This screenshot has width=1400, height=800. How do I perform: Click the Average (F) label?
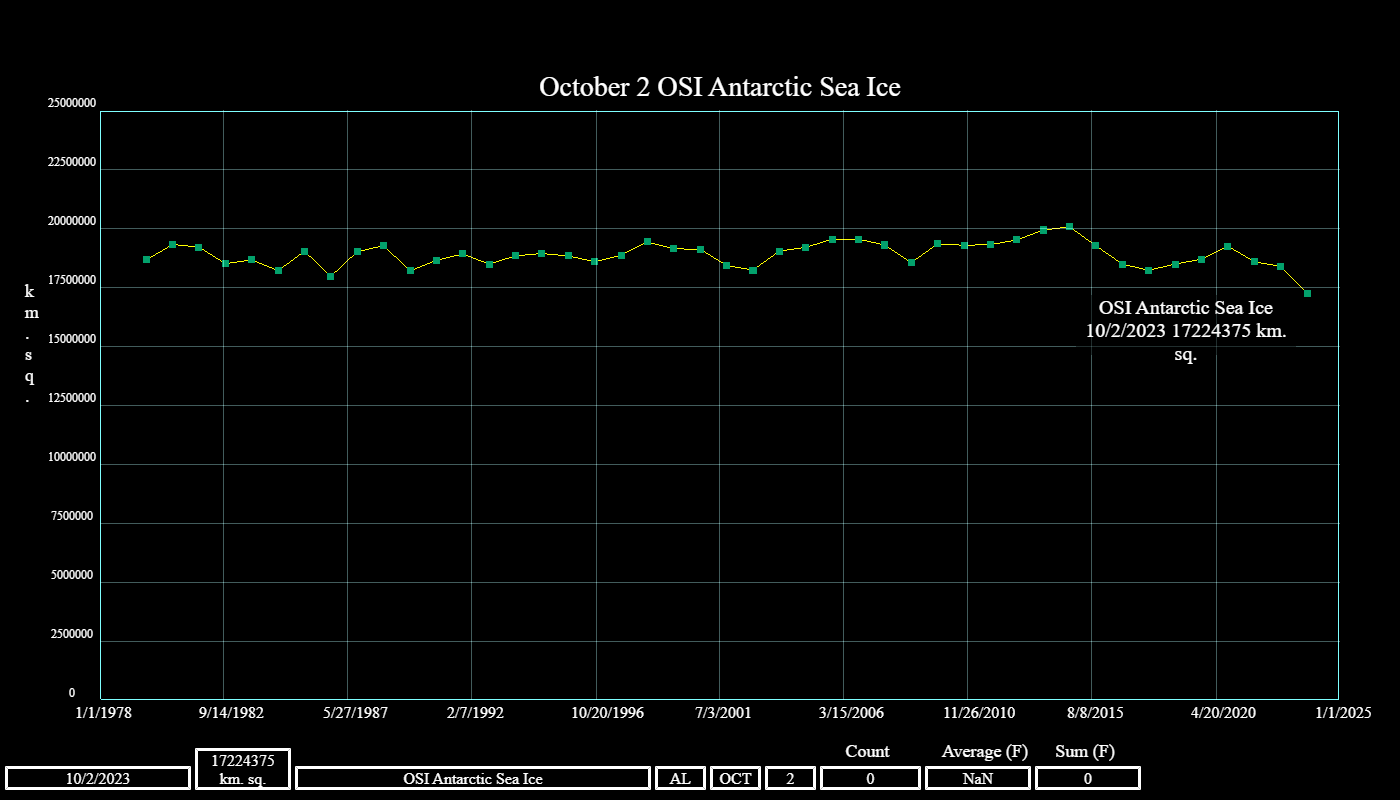point(984,751)
